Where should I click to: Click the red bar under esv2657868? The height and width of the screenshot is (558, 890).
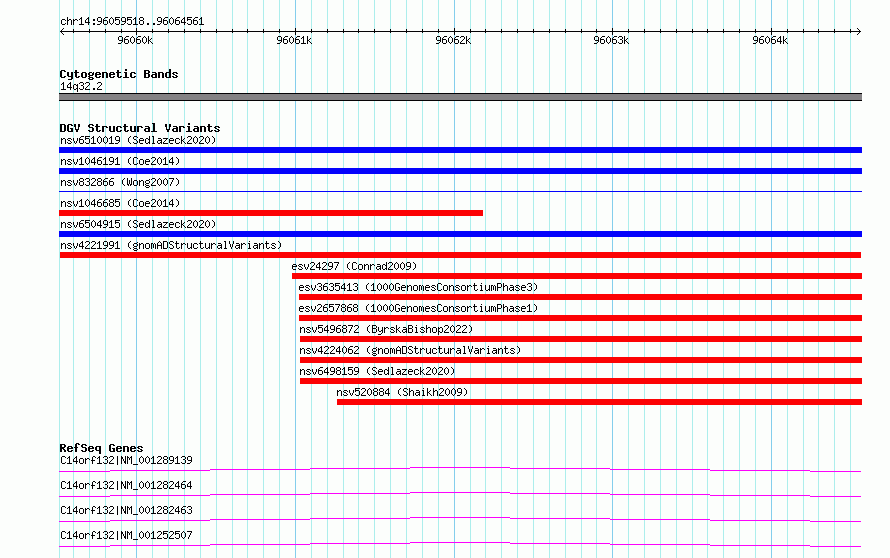(581, 318)
